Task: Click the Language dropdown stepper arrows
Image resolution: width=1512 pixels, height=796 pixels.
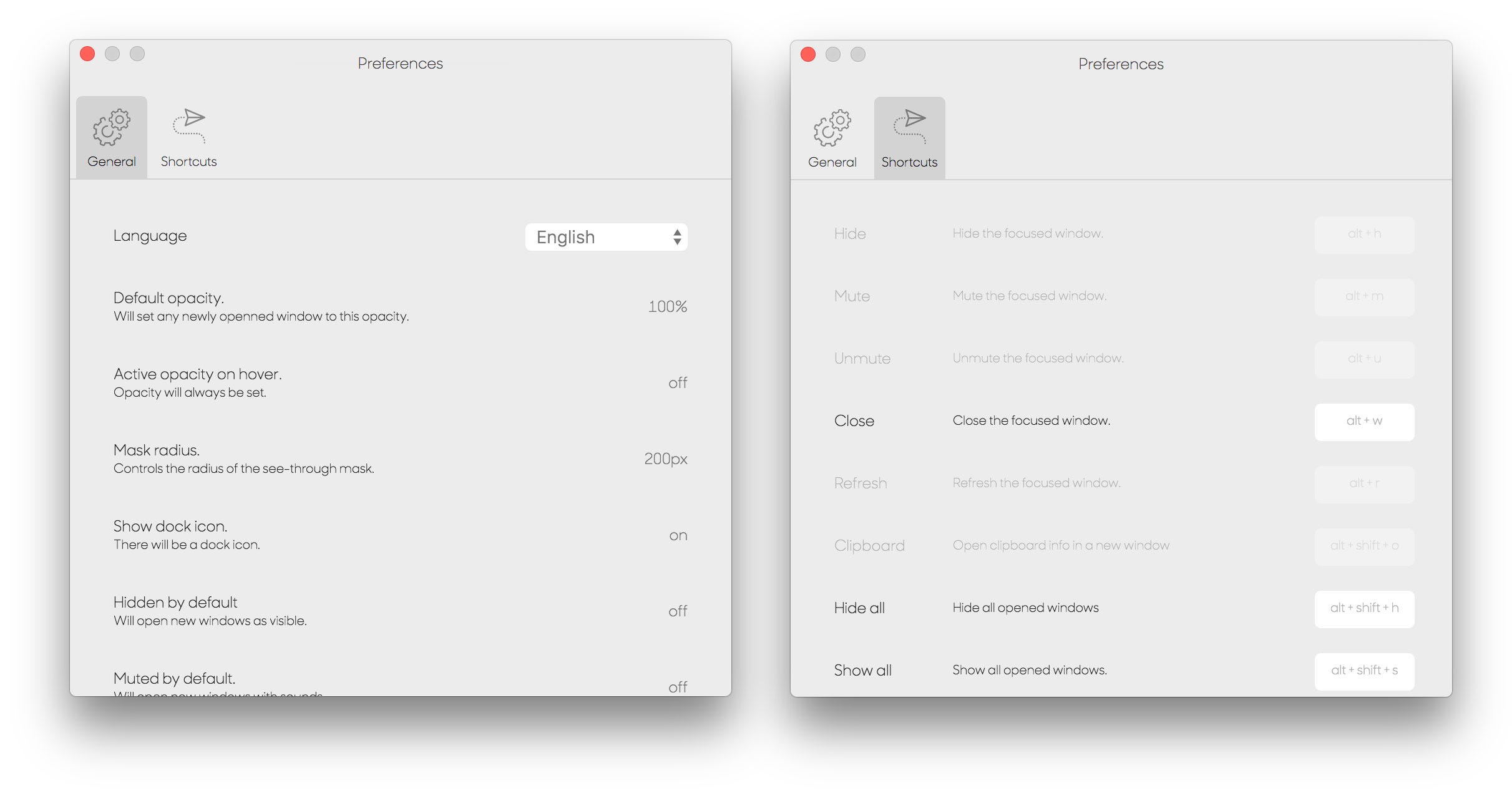Action: [x=677, y=237]
